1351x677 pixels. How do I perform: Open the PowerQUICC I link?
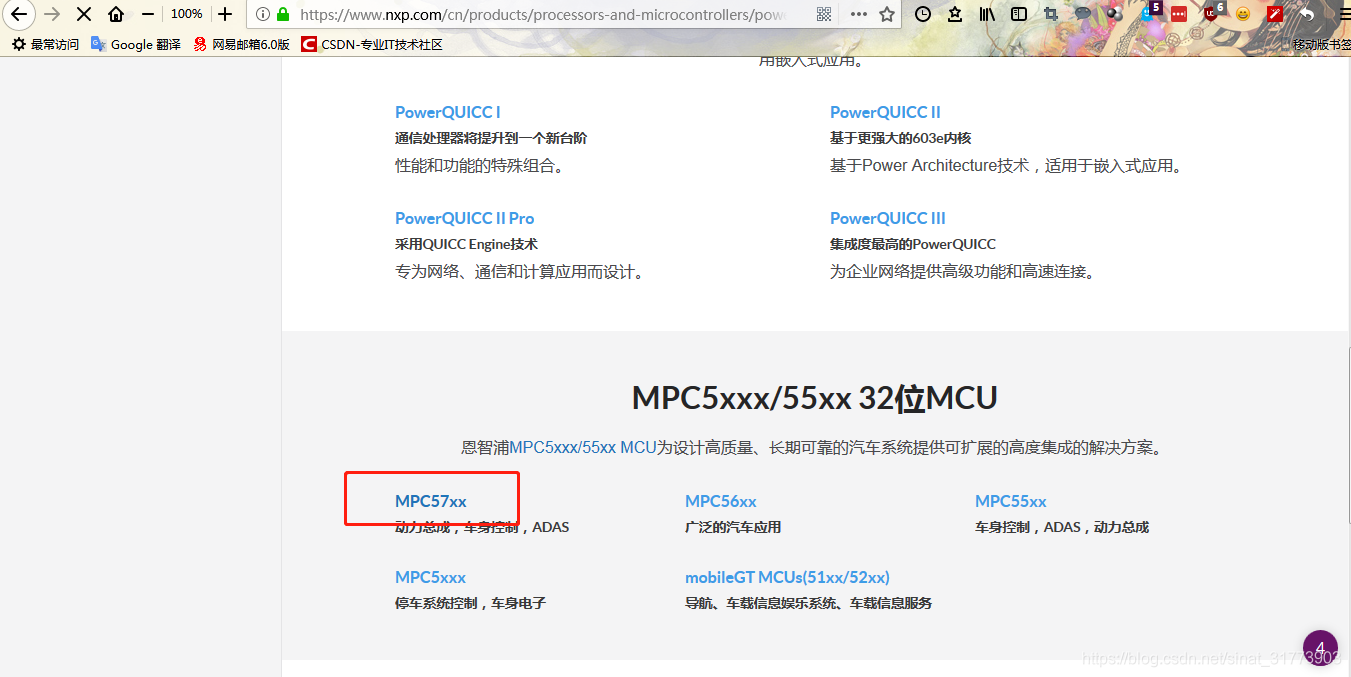448,112
